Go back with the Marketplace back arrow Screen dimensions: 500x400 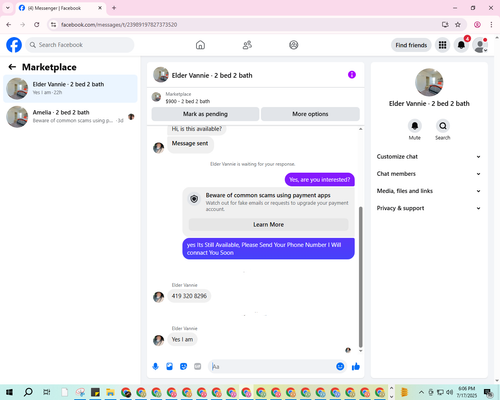(12, 67)
